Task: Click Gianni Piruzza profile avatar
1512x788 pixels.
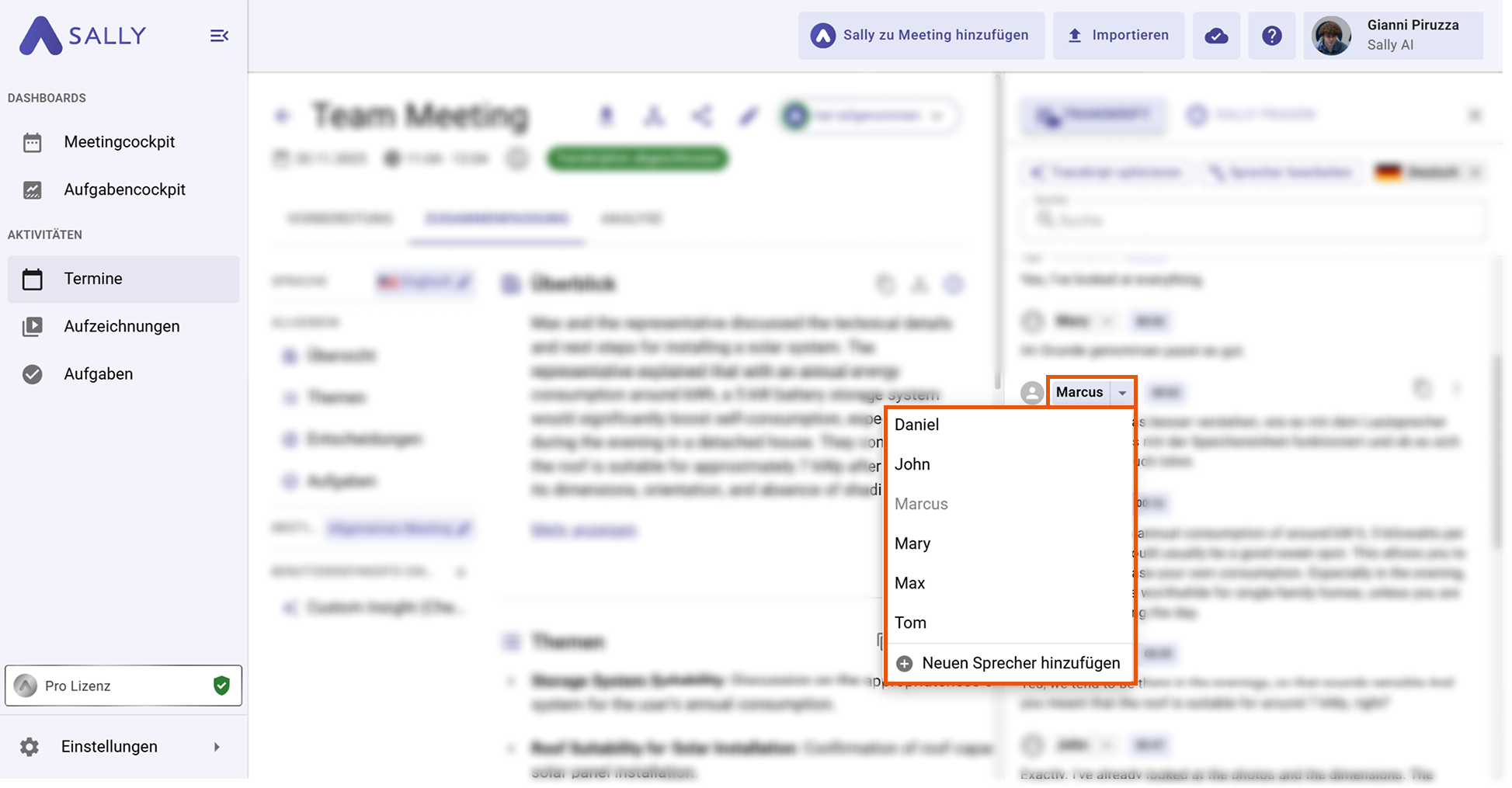Action: point(1331,36)
